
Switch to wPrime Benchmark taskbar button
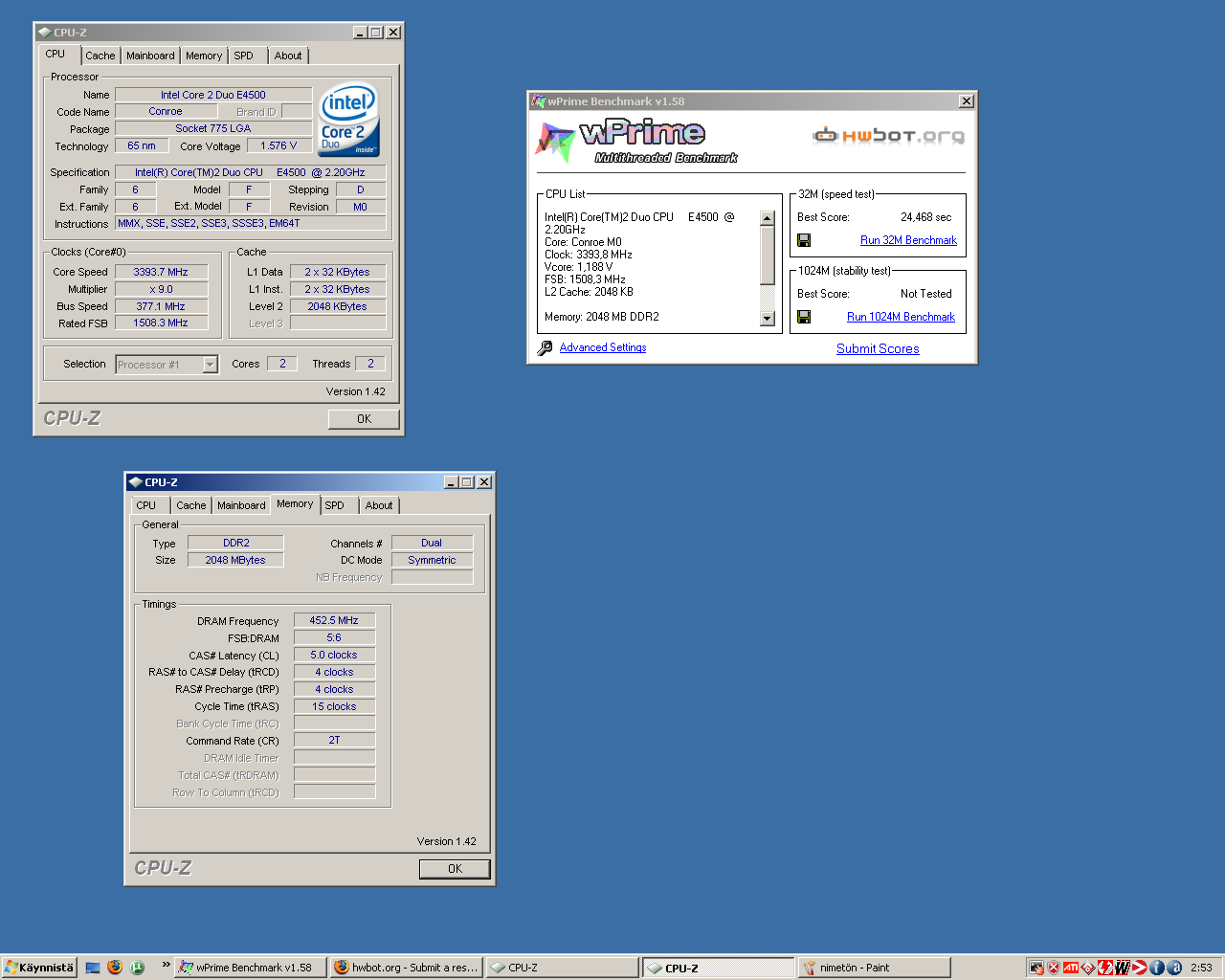coord(251,968)
